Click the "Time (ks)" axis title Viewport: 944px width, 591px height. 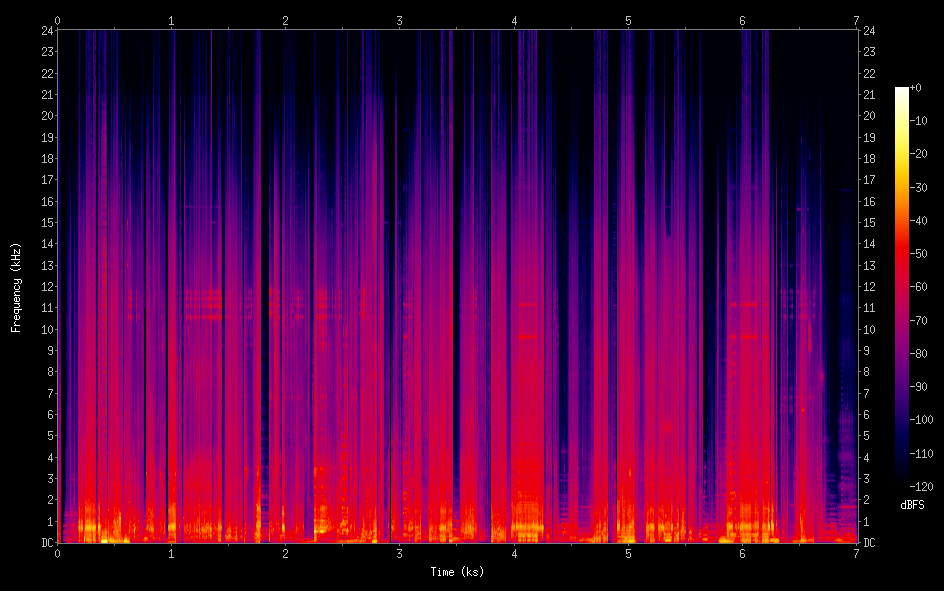457,572
